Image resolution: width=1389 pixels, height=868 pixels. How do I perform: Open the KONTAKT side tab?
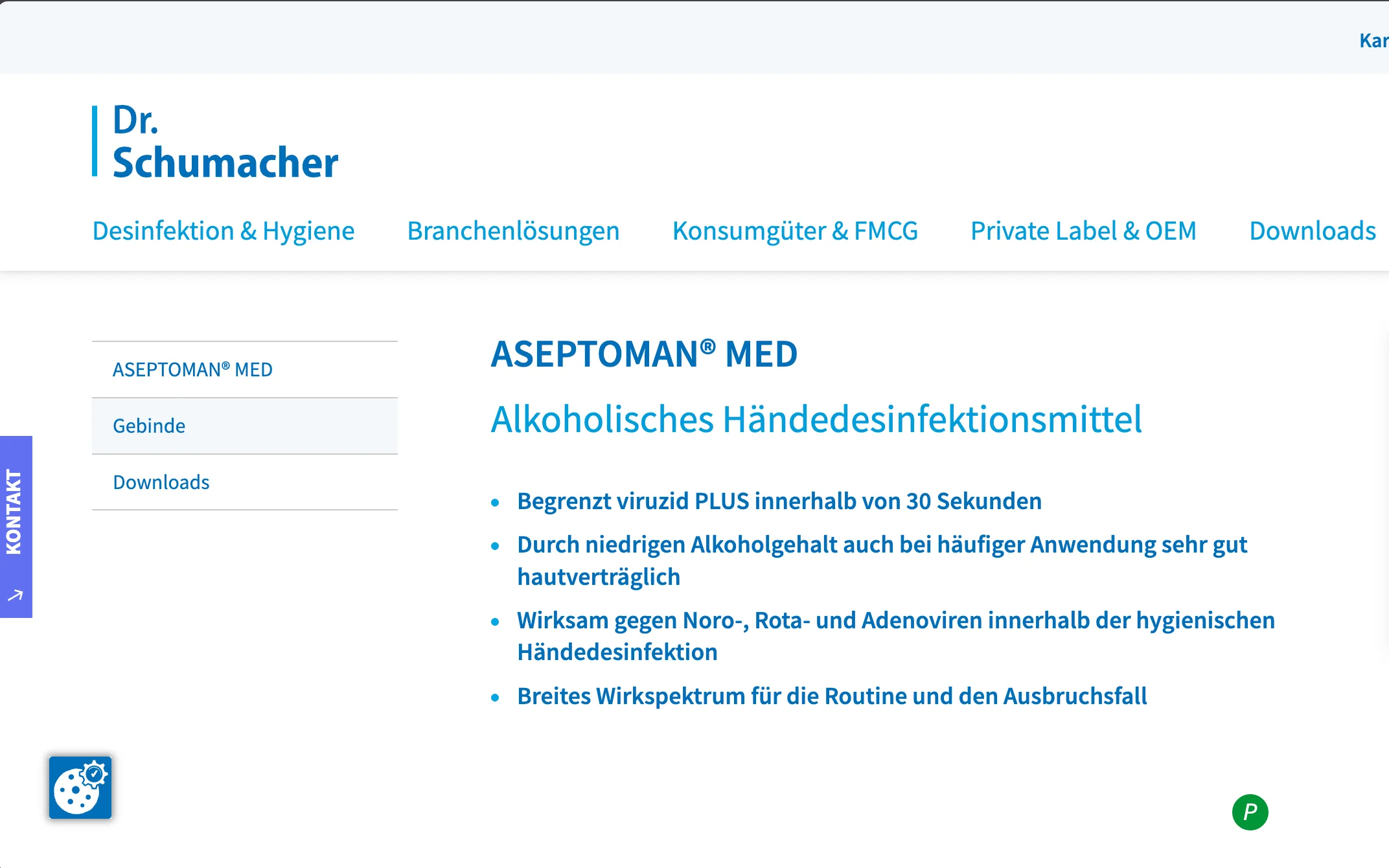click(16, 527)
